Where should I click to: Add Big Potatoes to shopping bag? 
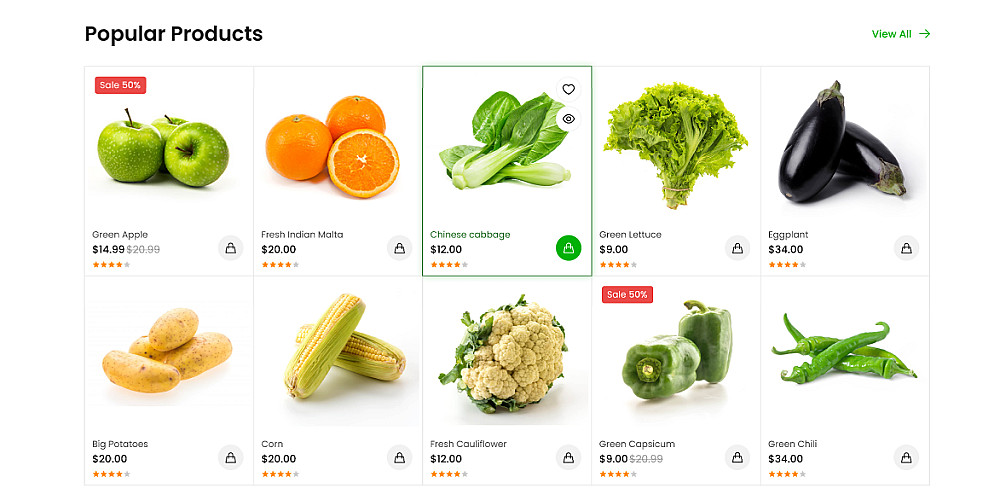click(x=231, y=457)
